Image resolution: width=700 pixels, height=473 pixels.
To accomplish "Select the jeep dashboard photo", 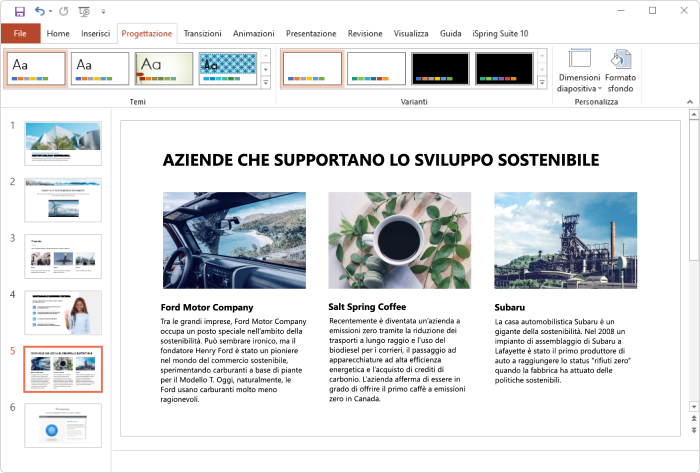I will point(234,241).
